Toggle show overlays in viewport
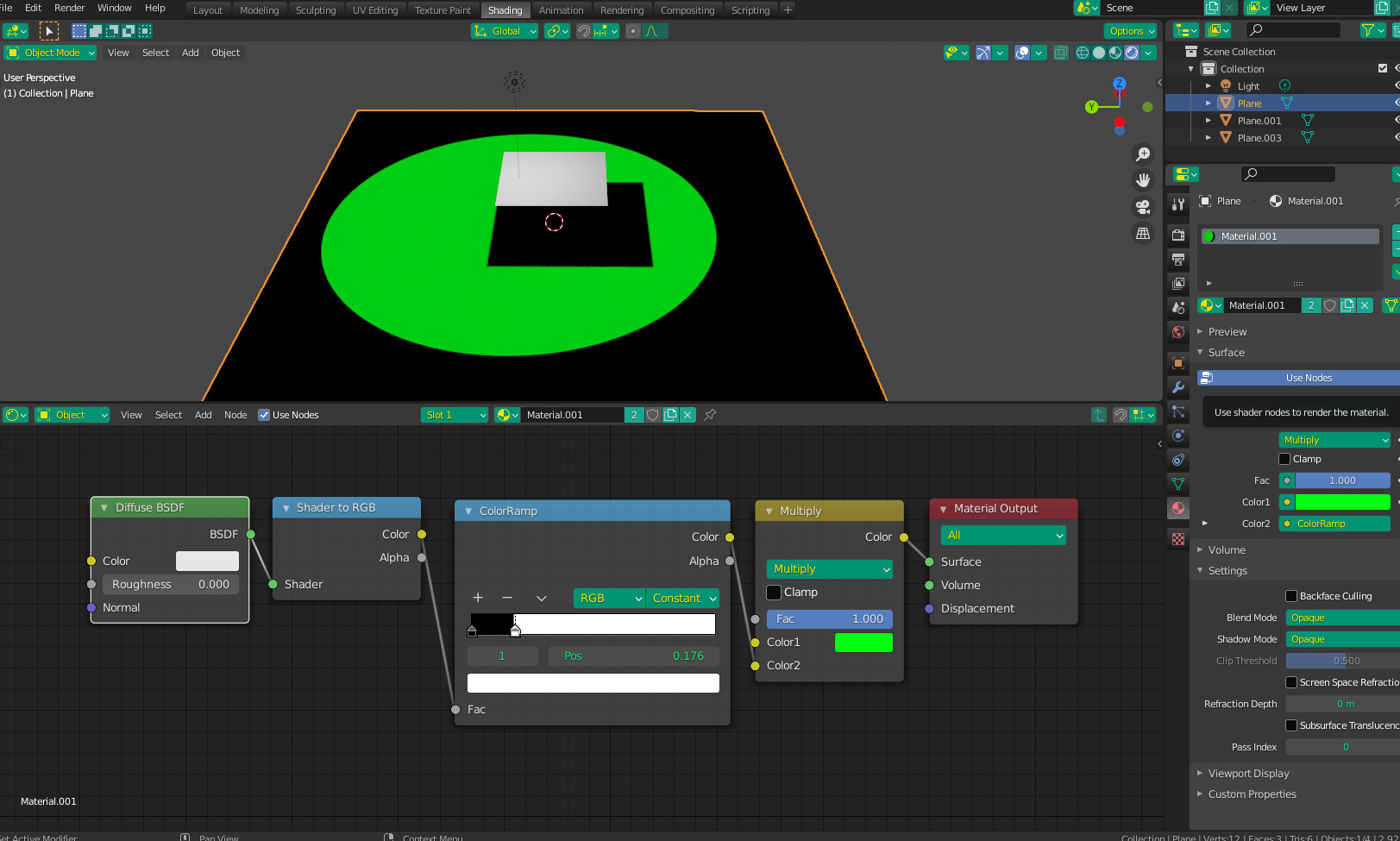The width and height of the screenshot is (1400, 841). click(x=1022, y=53)
